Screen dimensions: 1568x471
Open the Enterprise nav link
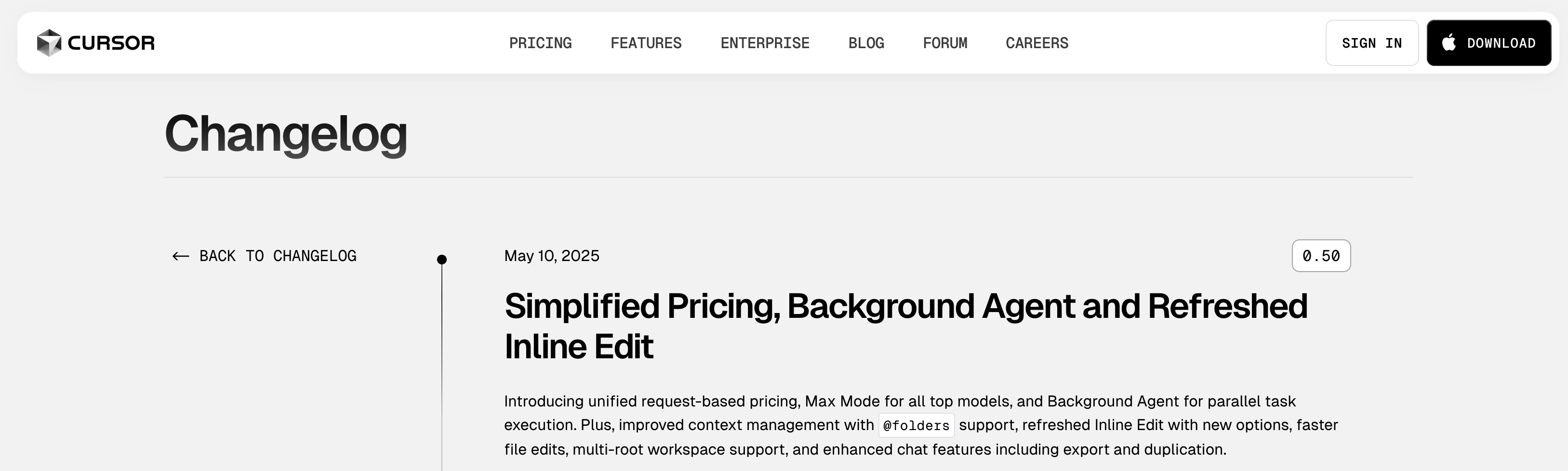click(765, 43)
